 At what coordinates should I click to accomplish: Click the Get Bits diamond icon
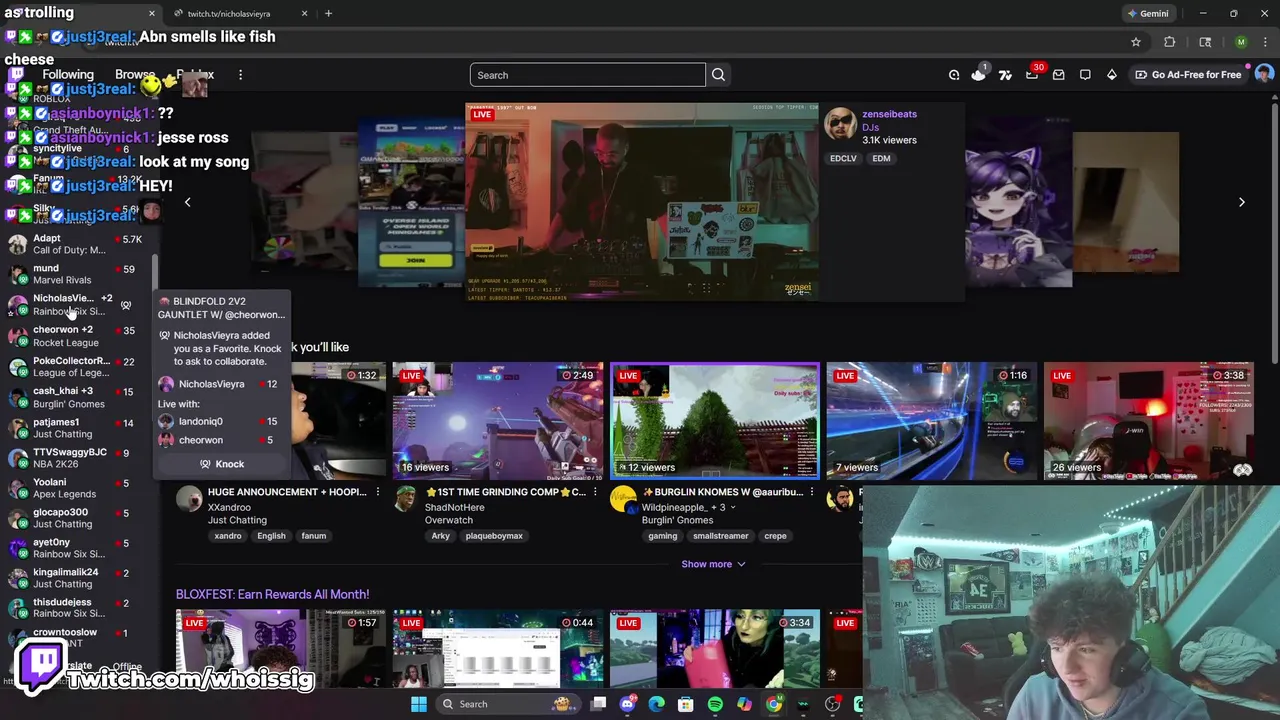[1111, 75]
